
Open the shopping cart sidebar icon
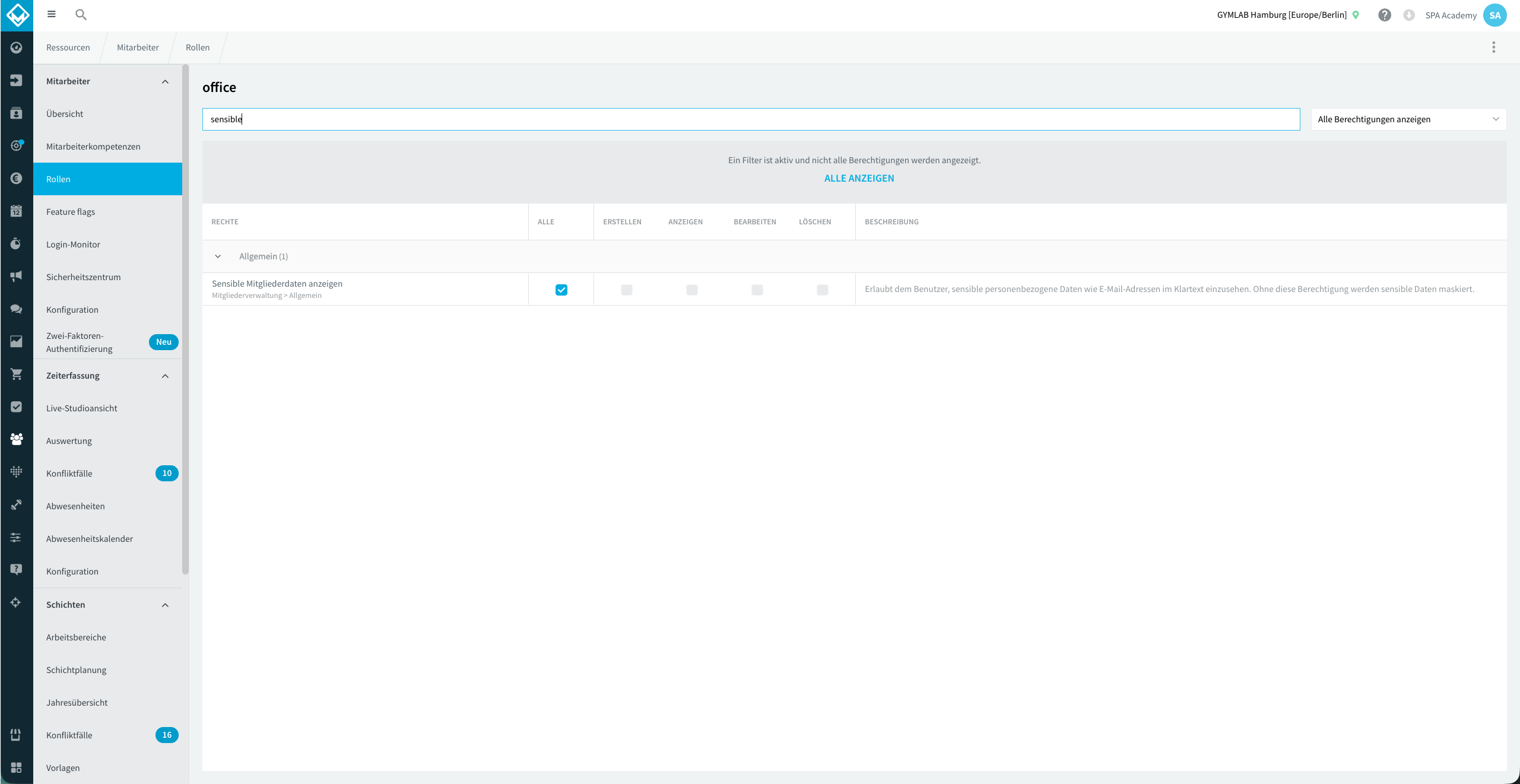click(x=16, y=374)
